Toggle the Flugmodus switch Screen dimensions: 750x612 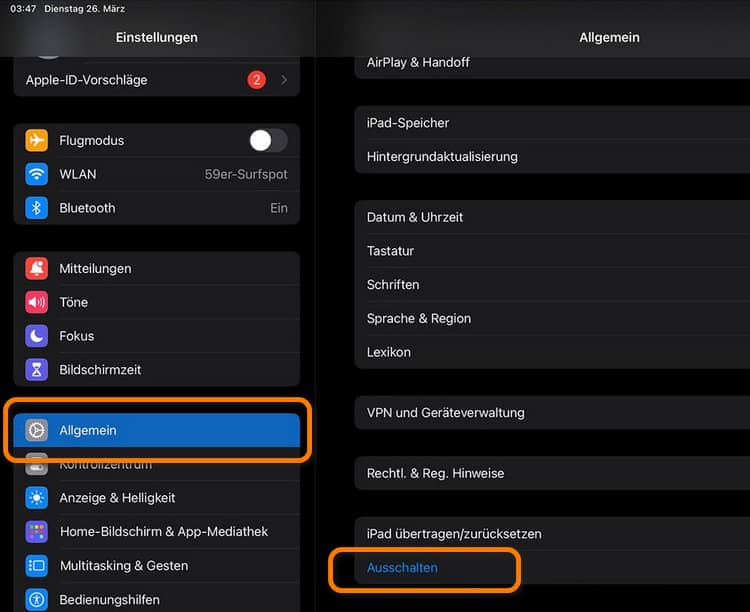[x=268, y=141]
